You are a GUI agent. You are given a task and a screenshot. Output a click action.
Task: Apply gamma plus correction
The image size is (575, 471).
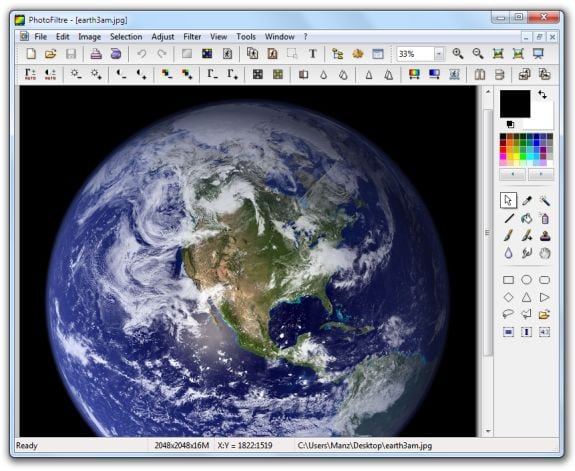tap(232, 74)
